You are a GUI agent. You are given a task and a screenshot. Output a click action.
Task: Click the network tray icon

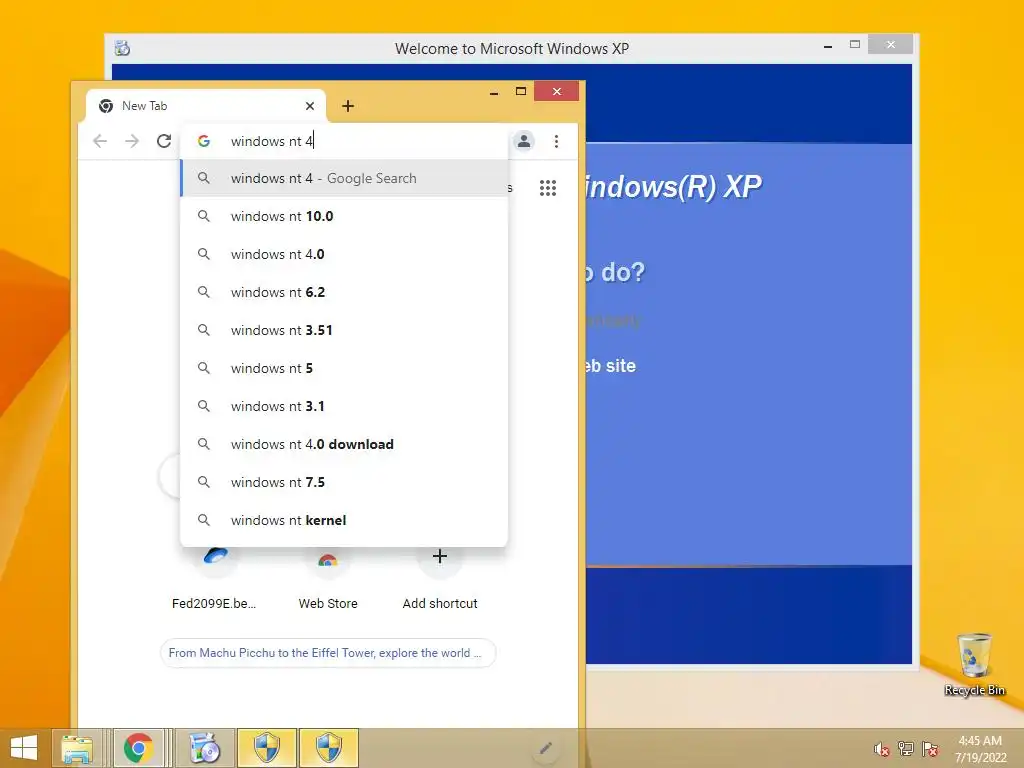906,748
